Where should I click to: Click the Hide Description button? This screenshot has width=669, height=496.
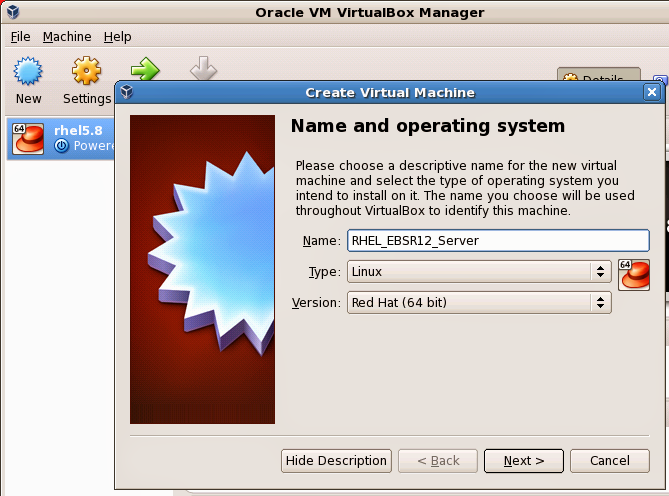coord(336,461)
